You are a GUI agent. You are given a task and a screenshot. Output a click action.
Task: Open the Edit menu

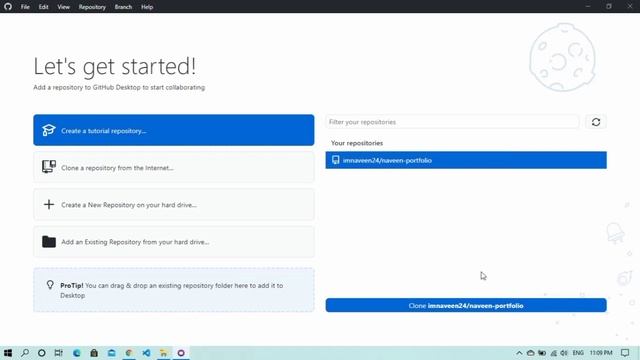point(44,7)
